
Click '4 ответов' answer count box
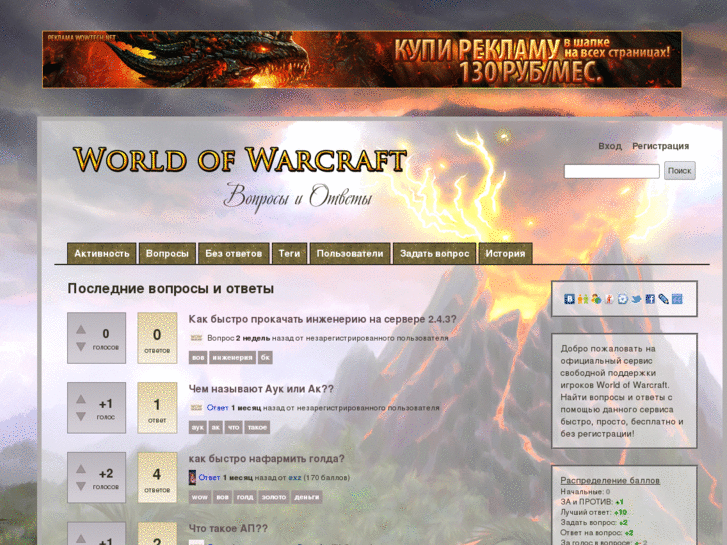(157, 478)
